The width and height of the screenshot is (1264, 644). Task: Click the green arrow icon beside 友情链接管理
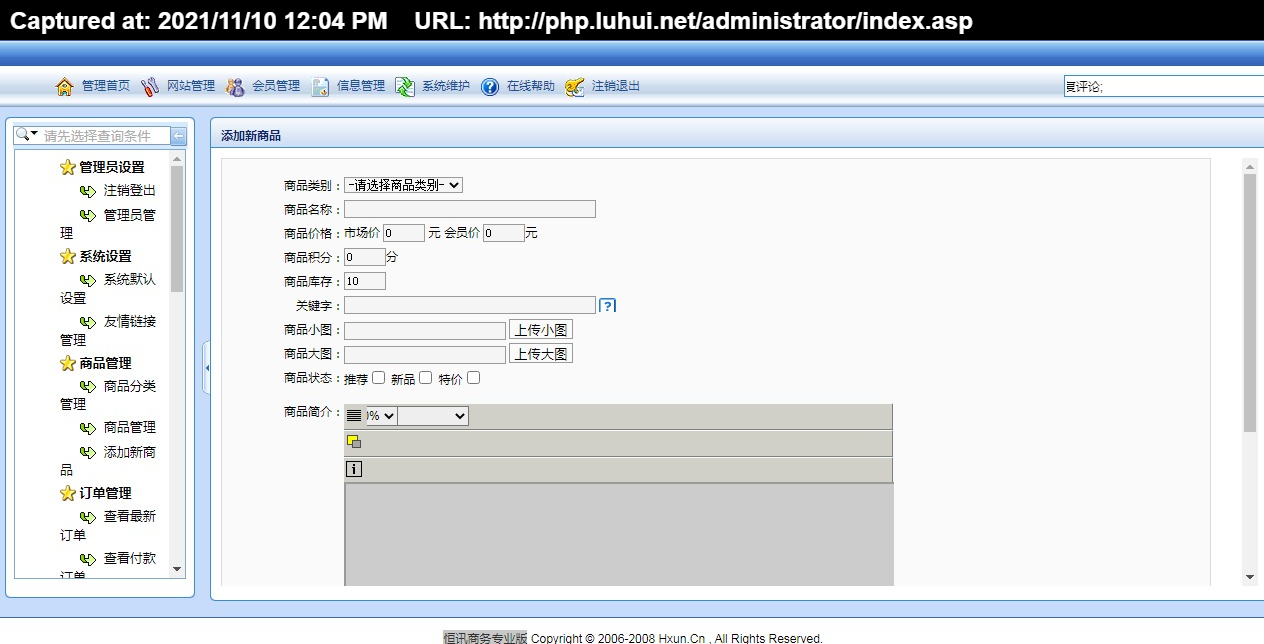click(88, 322)
